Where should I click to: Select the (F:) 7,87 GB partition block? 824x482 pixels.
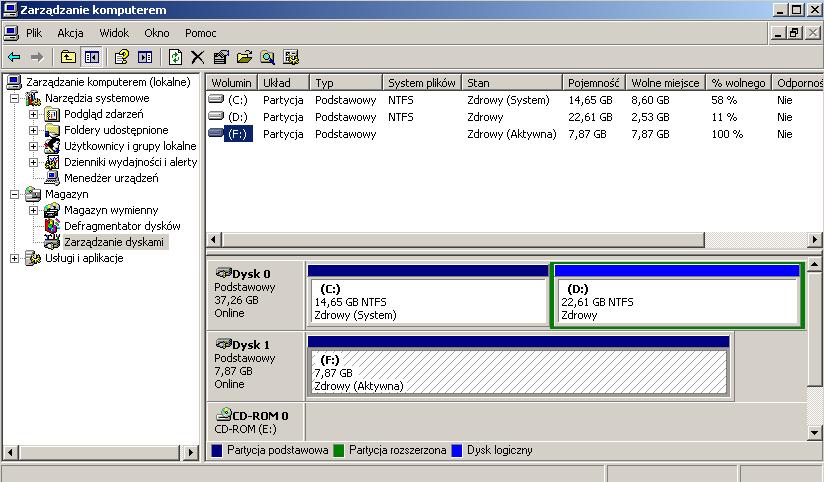pos(518,366)
